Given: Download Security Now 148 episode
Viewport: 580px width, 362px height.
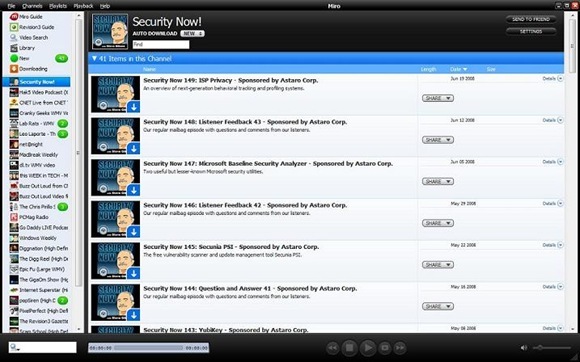Looking at the screenshot, I should (134, 149).
